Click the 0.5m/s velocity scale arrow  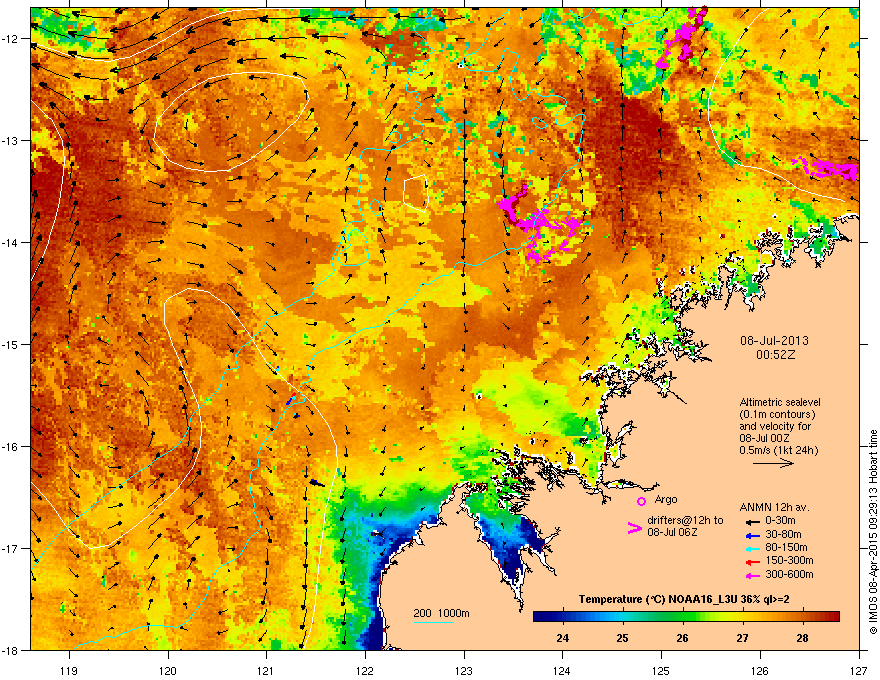coord(773,463)
